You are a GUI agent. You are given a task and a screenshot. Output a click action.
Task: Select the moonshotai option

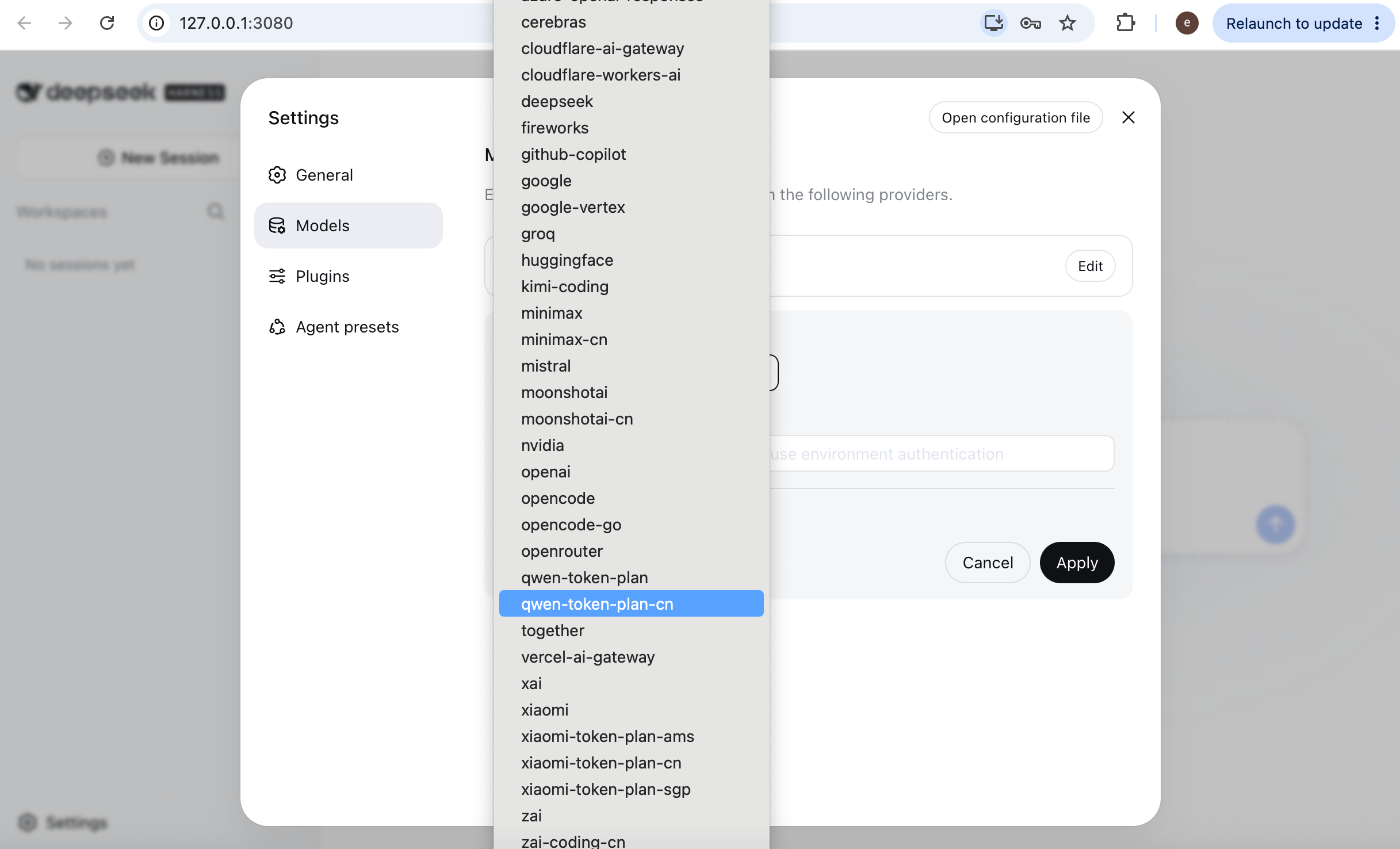(x=632, y=392)
